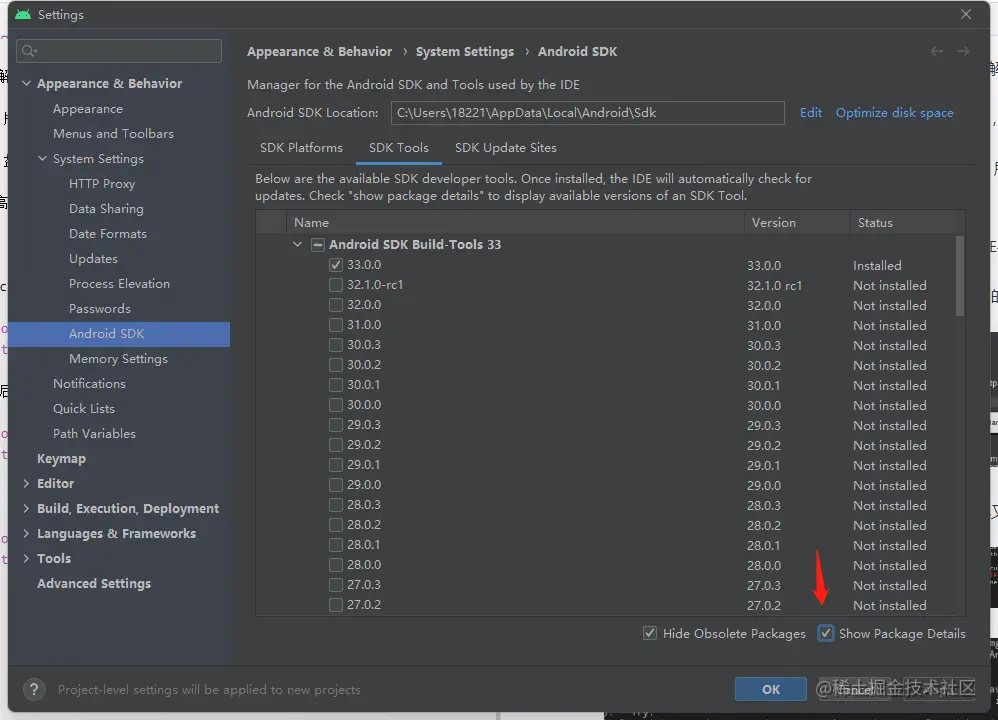Screen dimensions: 998x720
Task: Select the 29.0.1 row name
Action: pos(363,465)
